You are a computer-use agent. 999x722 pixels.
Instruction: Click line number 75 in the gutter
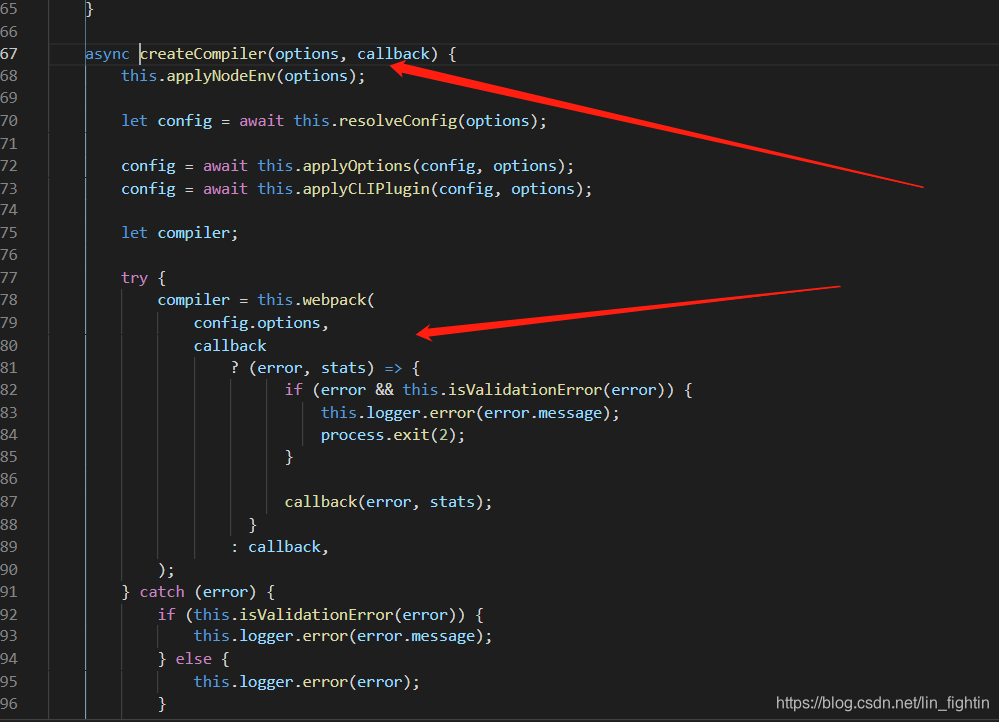coord(9,233)
